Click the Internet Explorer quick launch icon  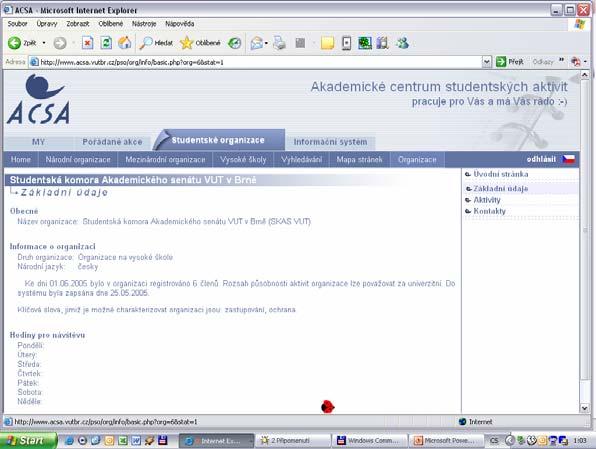point(69,440)
